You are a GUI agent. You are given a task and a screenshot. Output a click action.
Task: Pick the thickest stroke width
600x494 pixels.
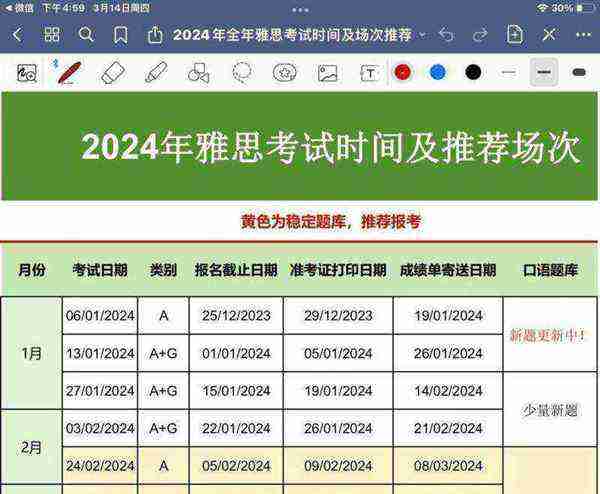pos(579,72)
